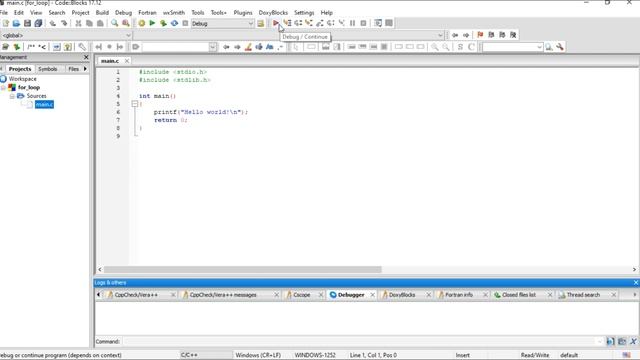Switch to the Symbols tab

[48, 69]
